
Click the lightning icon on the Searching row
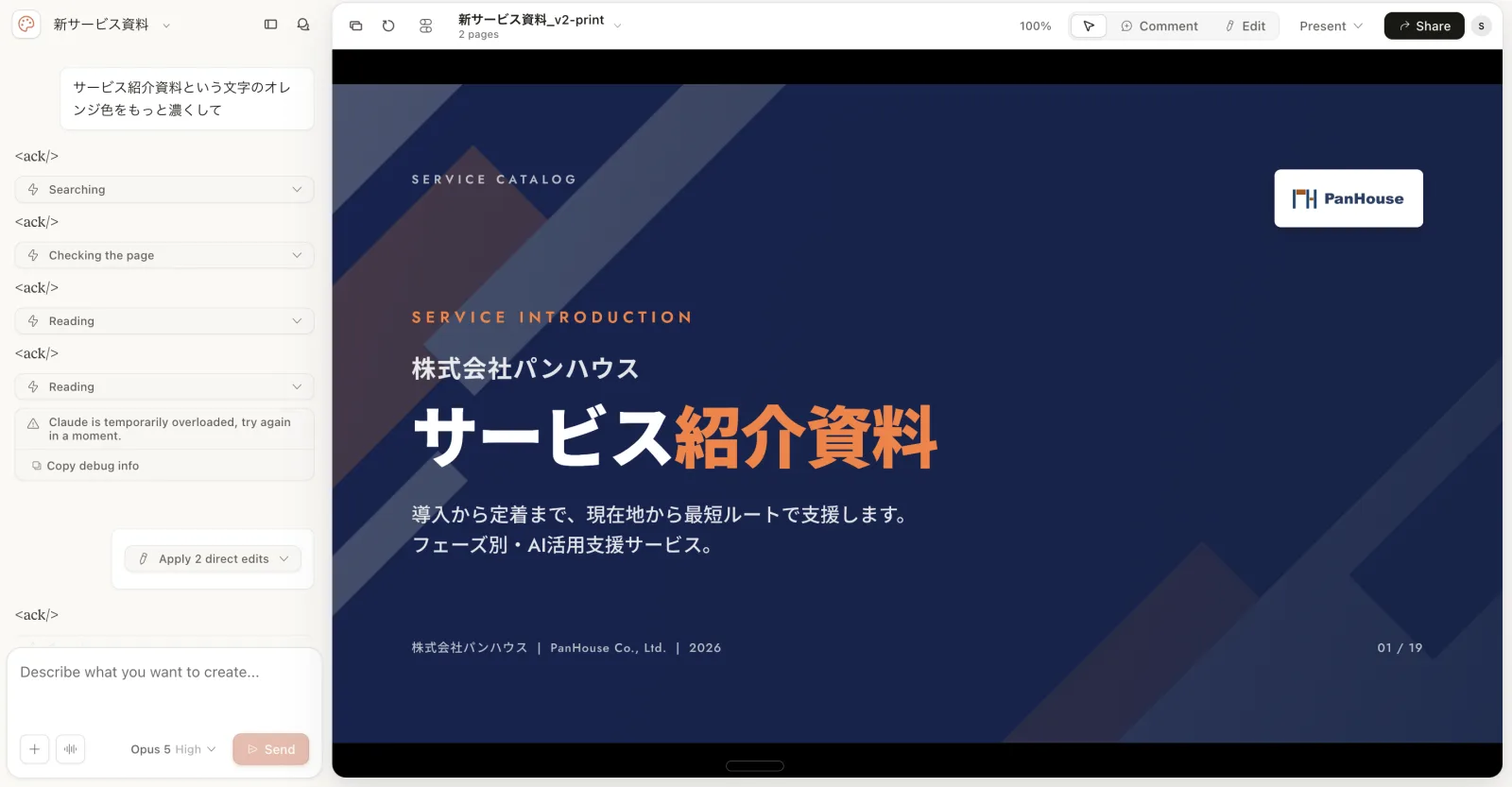(33, 190)
